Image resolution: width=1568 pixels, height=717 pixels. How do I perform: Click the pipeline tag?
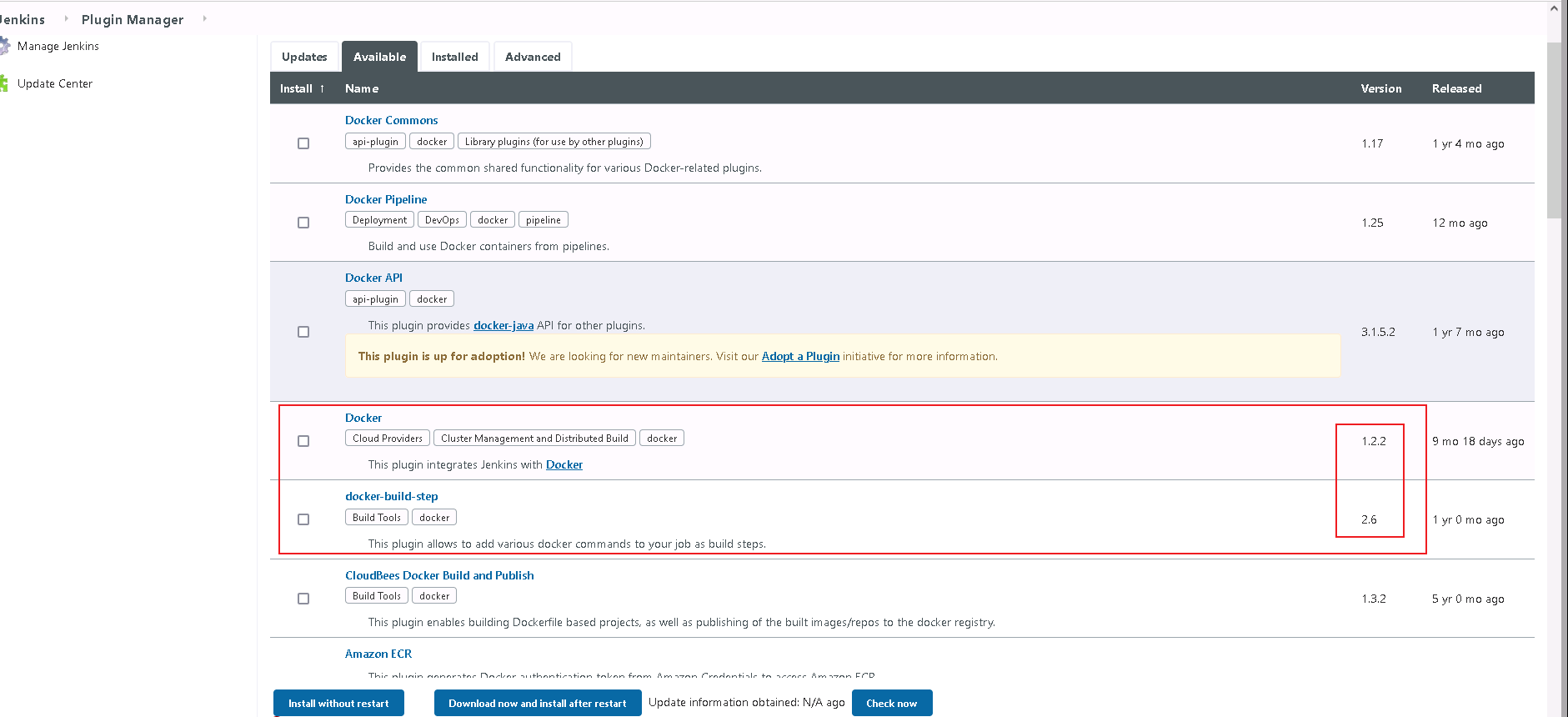tap(544, 220)
